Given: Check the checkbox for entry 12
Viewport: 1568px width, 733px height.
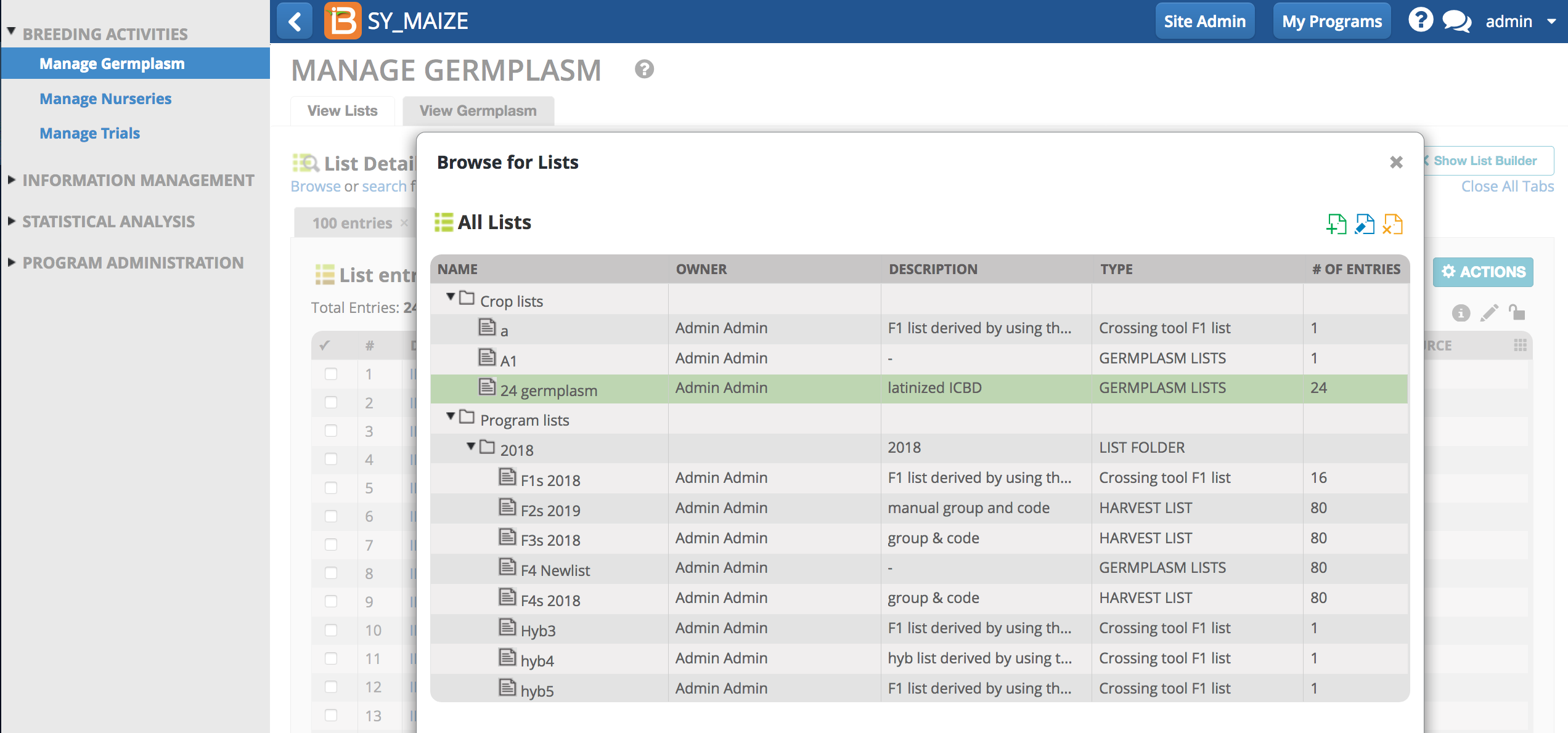Looking at the screenshot, I should (331, 687).
